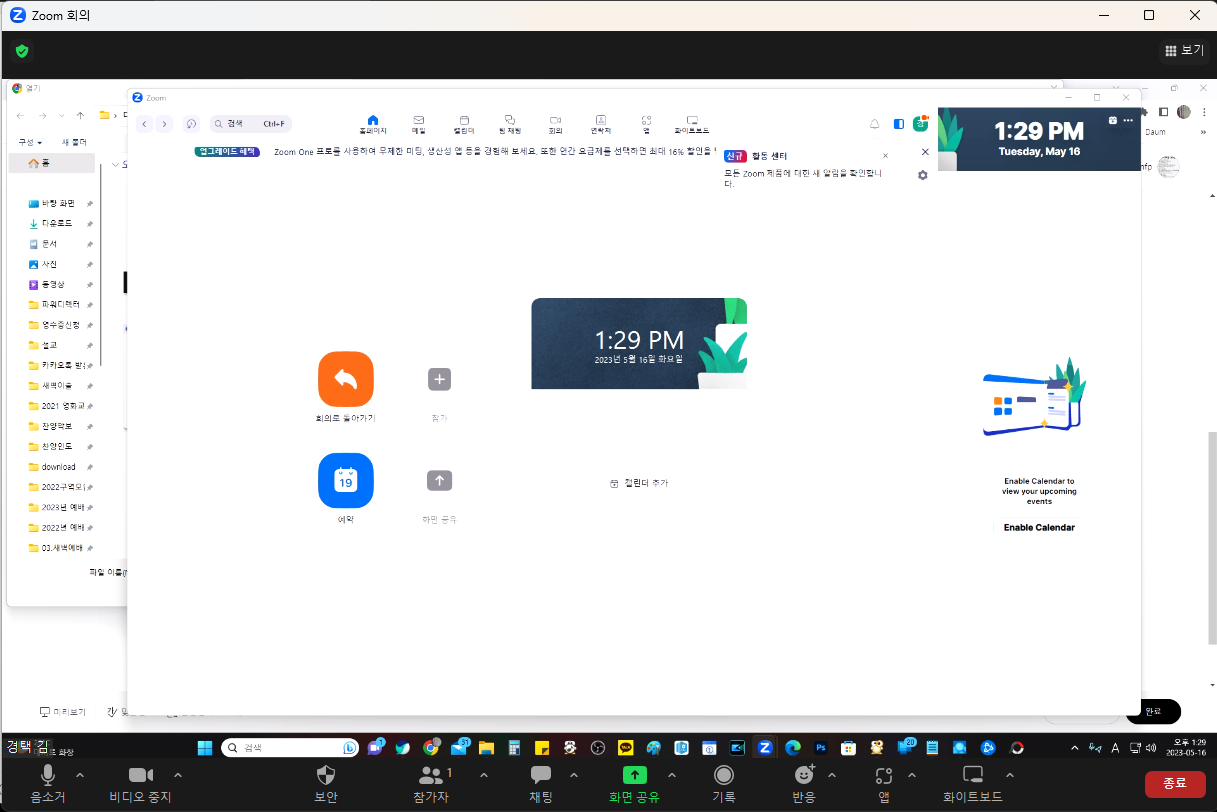Open the 참가자 participants panel

[x=431, y=775]
